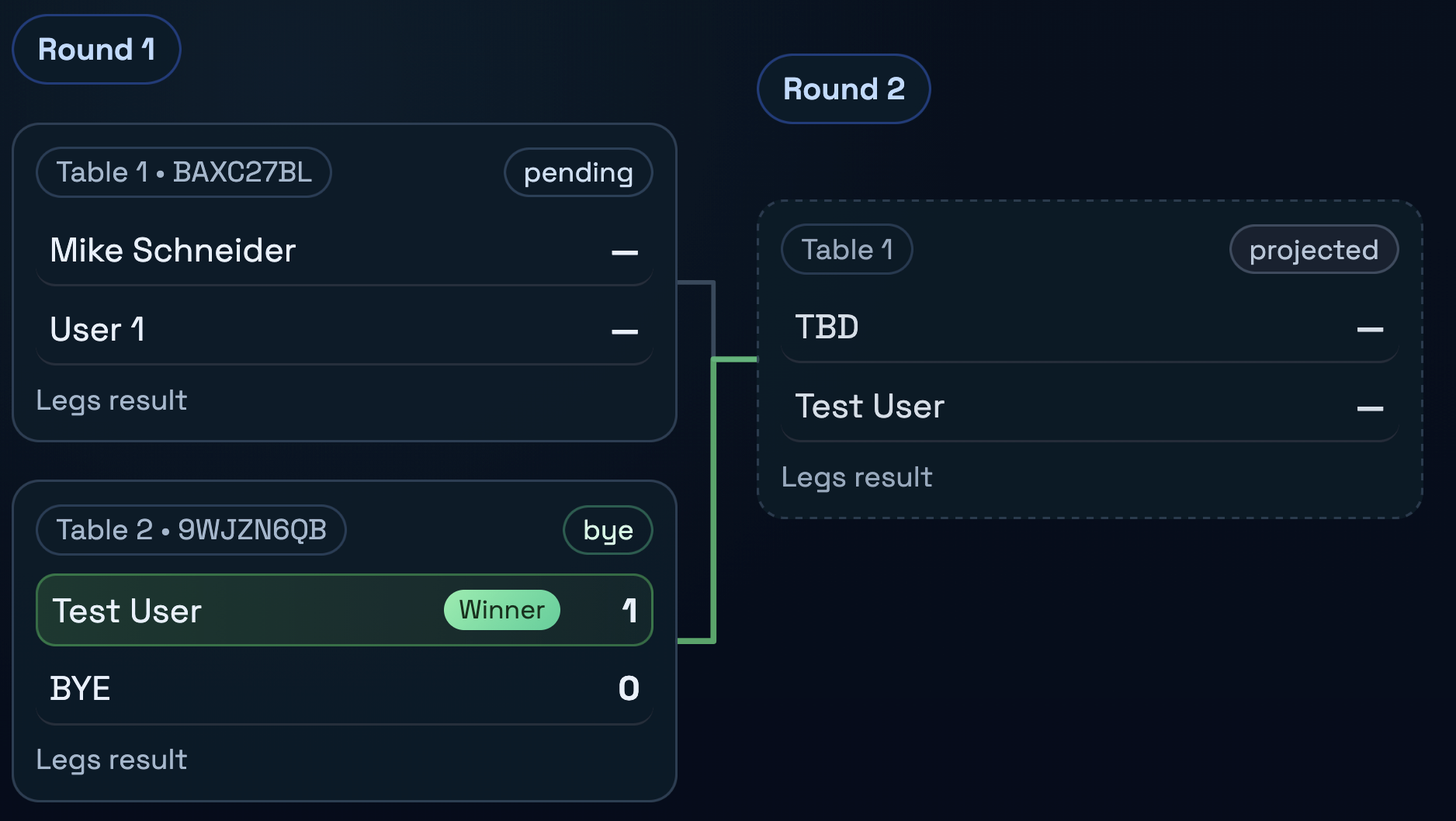
Task: Click the score 0 next to BYE
Action: click(630, 688)
